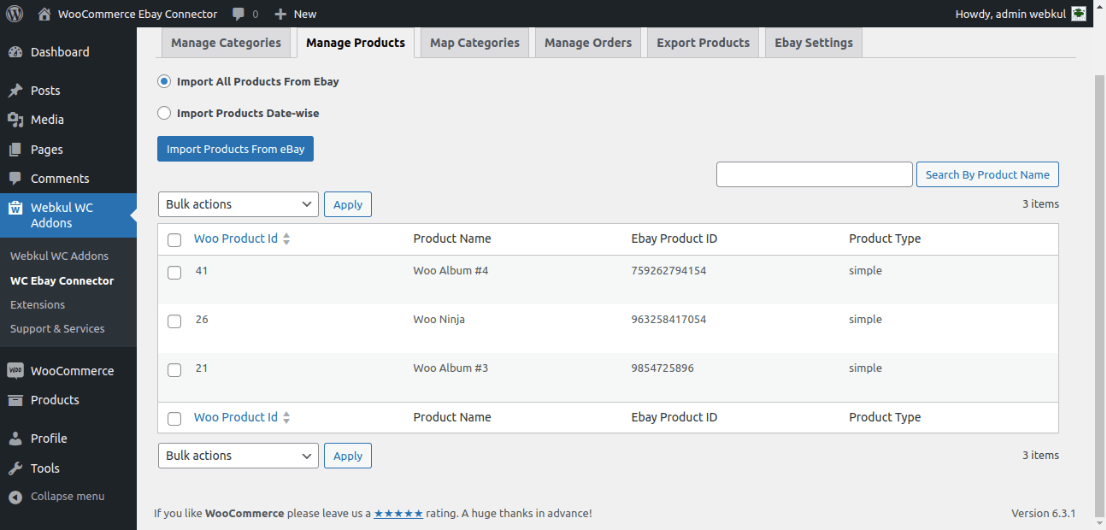Check the Woo Album #4 row checkbox
1106x530 pixels.
coord(174,272)
